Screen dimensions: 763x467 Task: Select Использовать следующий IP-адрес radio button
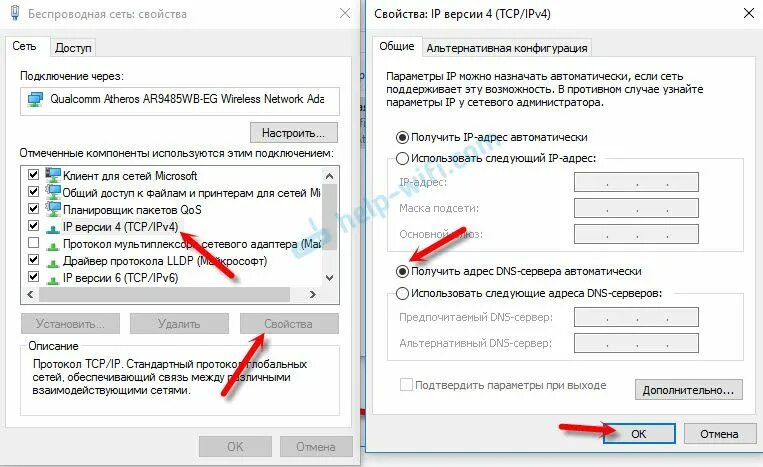(x=402, y=158)
